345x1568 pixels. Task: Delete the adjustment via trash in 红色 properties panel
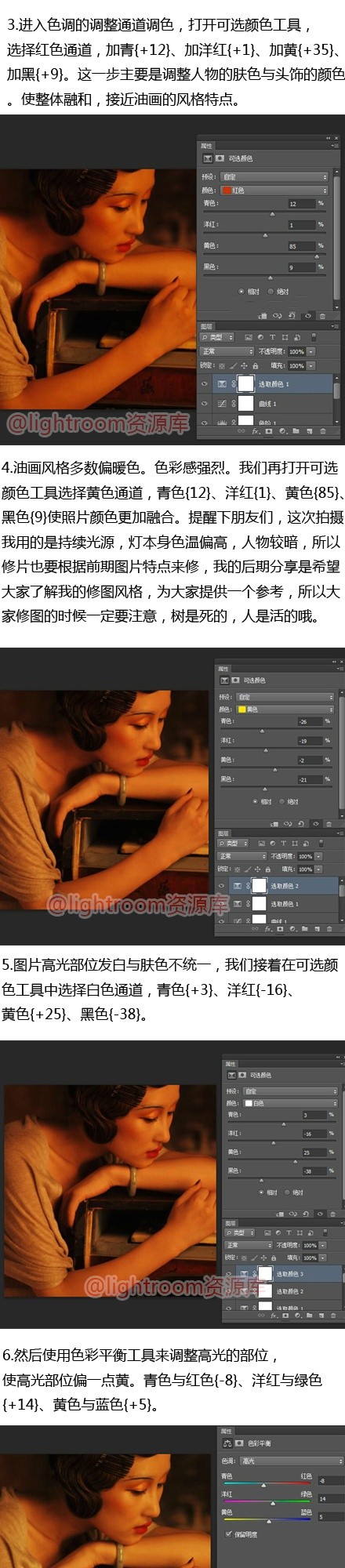tap(322, 316)
